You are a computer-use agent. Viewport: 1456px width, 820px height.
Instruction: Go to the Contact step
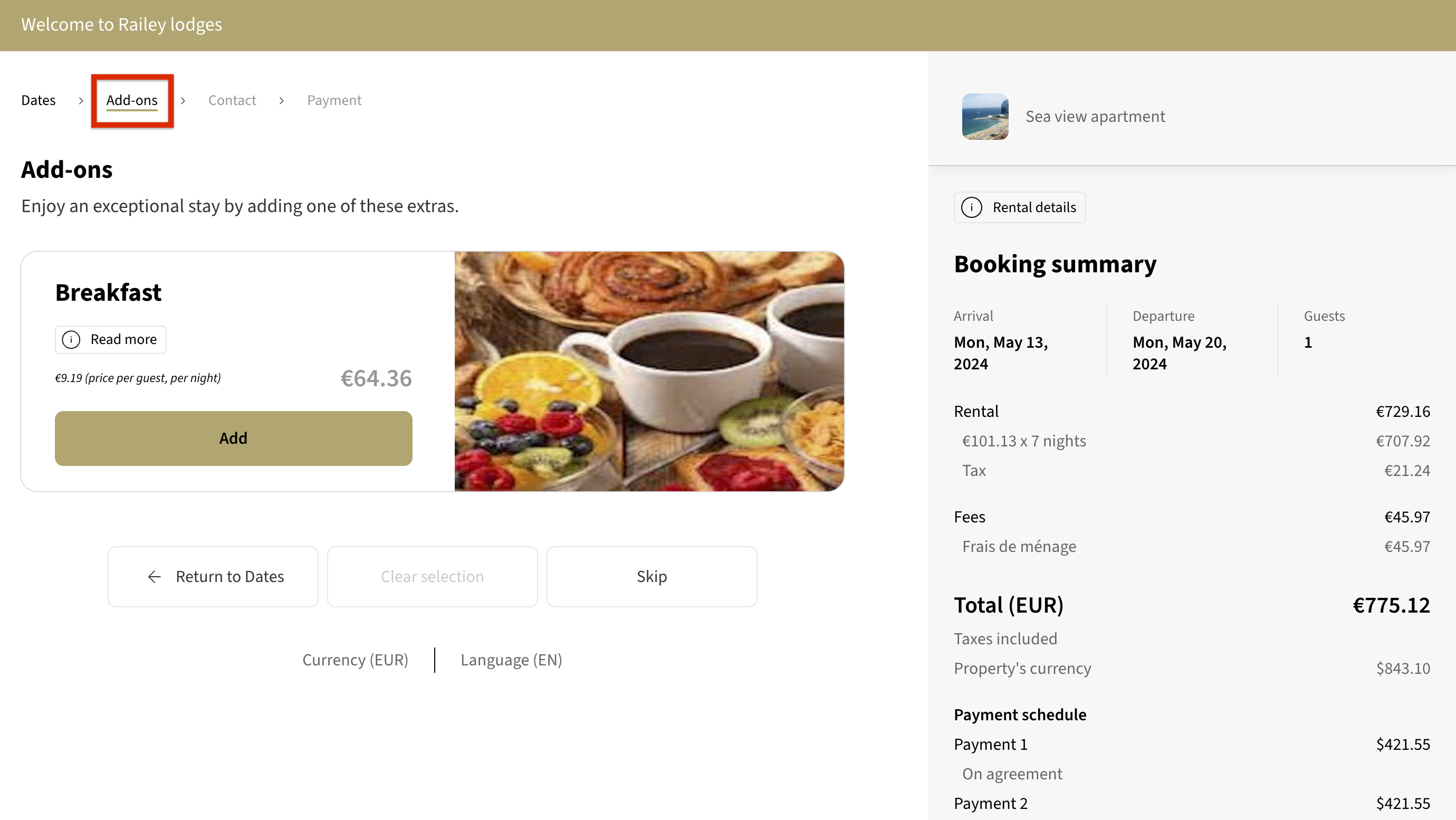232,100
